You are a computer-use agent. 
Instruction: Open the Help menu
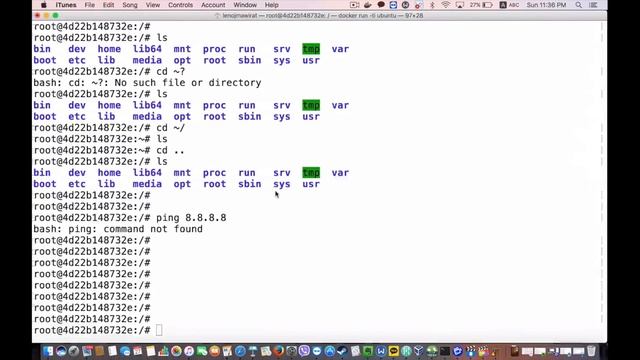point(271,5)
